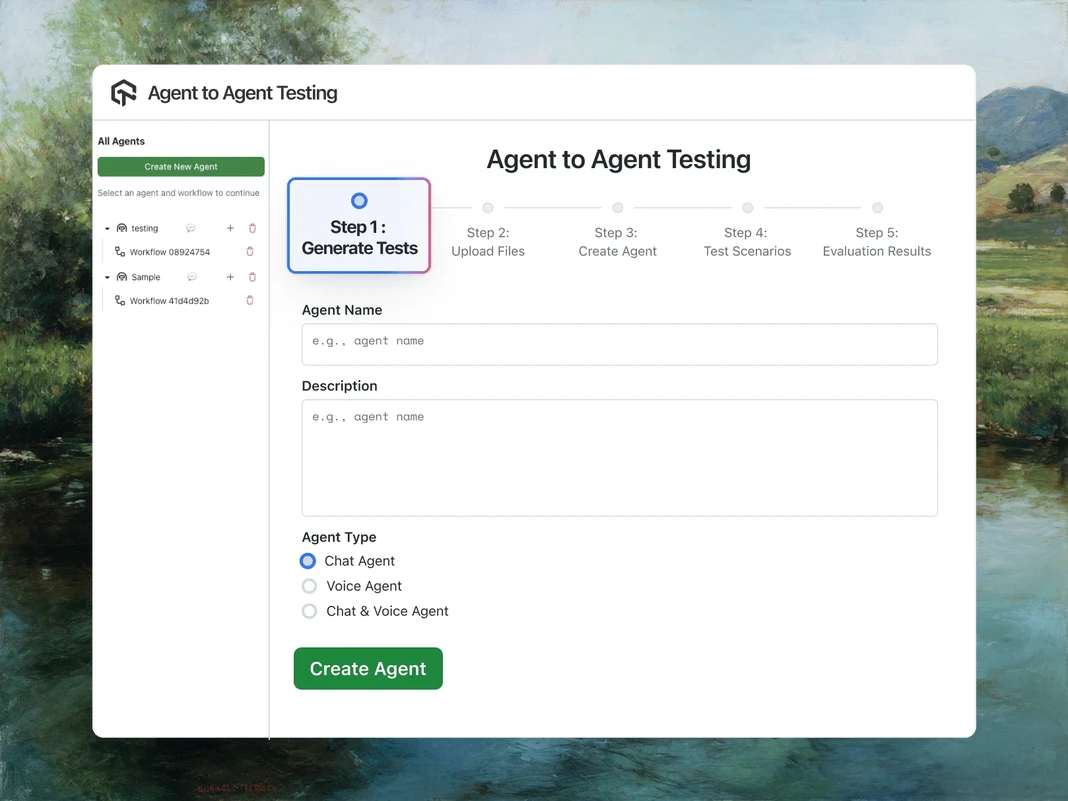
Task: Click the agent icon next to Sample
Action: pyautogui.click(x=122, y=277)
